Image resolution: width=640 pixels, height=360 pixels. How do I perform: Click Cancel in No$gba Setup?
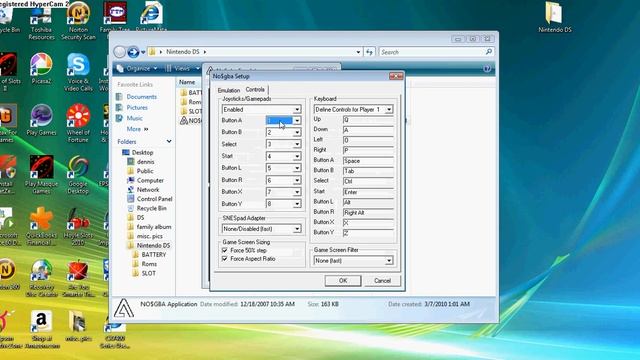pyautogui.click(x=382, y=280)
